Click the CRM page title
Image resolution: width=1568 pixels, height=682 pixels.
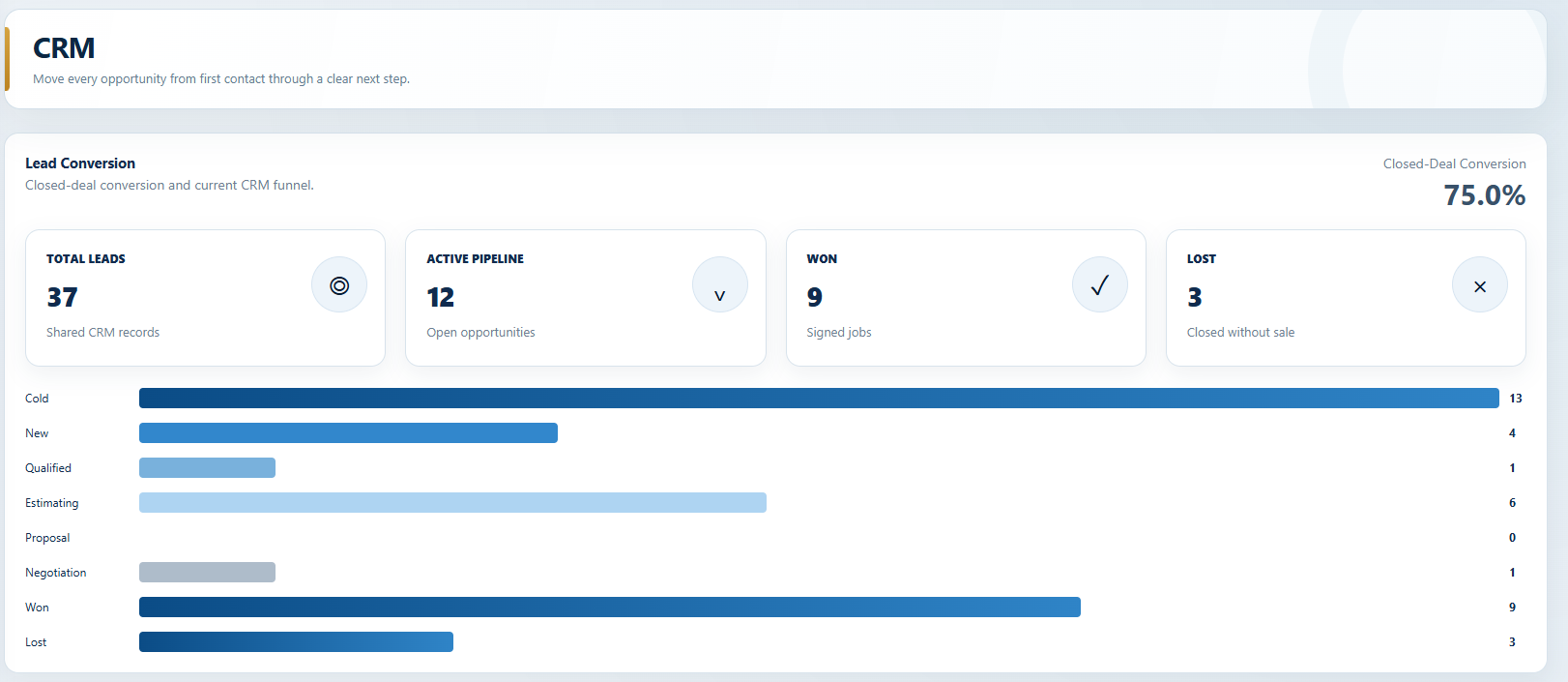click(x=64, y=48)
